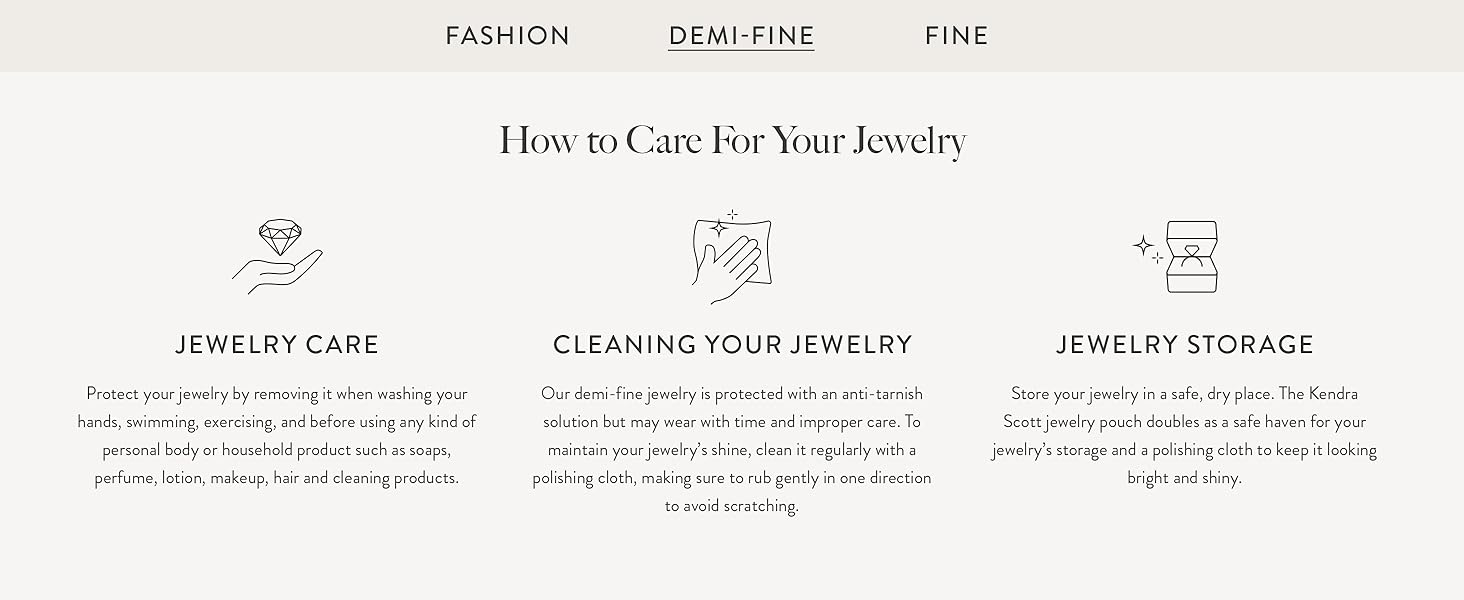Select the CLEANING YOUR JEWELRY heading
The height and width of the screenshot is (600, 1464).
pyautogui.click(x=732, y=344)
